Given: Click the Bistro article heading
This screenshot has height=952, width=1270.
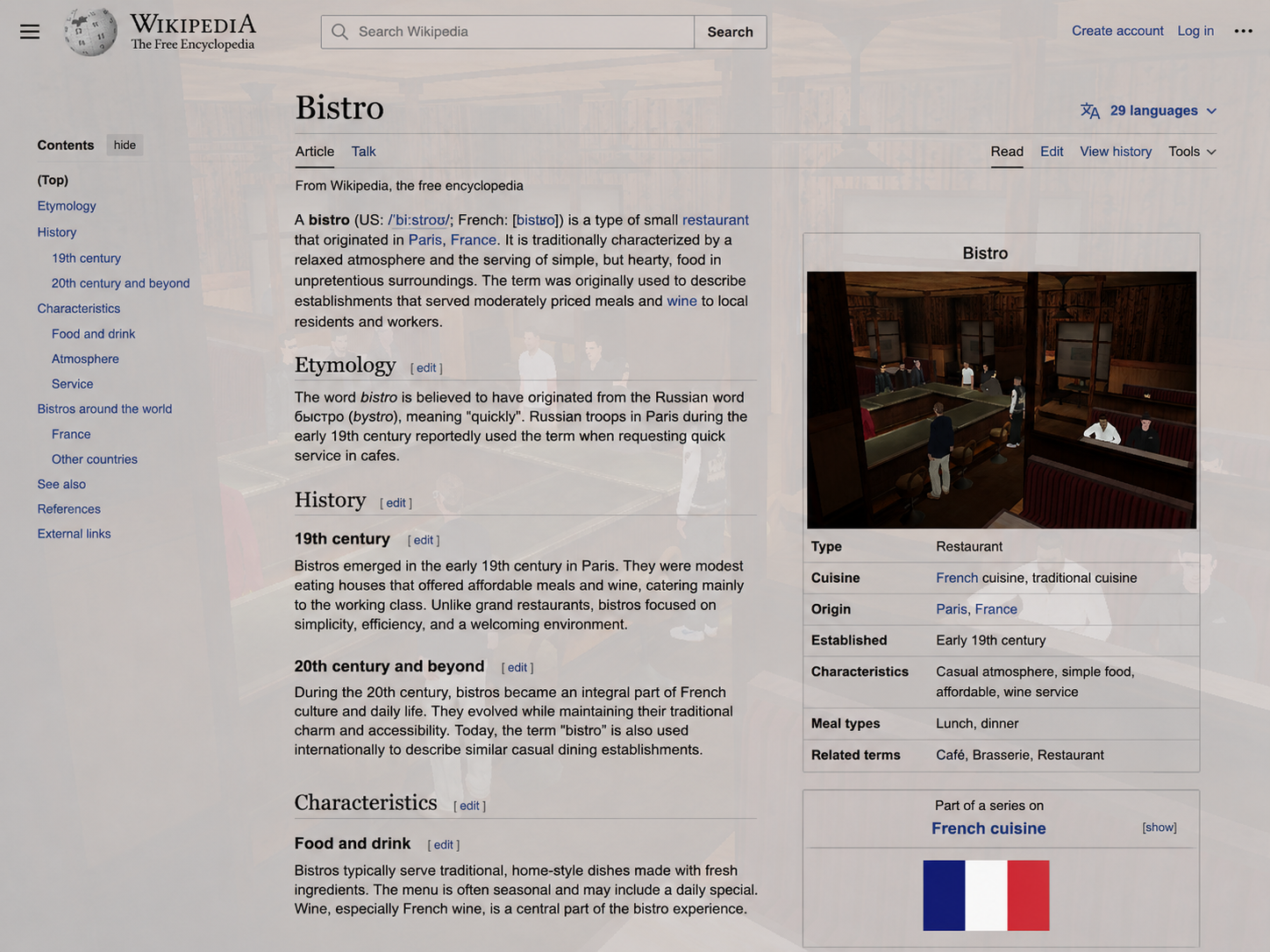Looking at the screenshot, I should click(339, 108).
